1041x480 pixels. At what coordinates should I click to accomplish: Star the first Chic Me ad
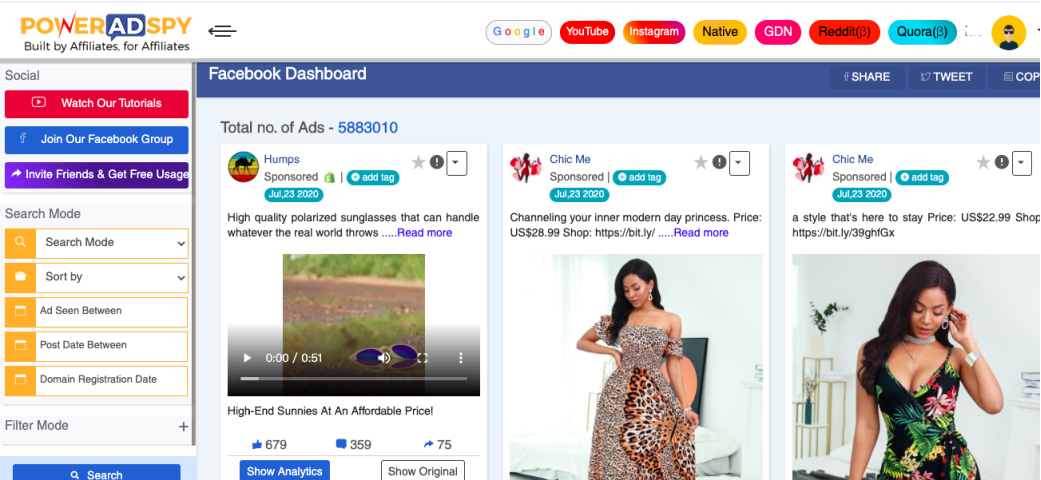pyautogui.click(x=701, y=162)
